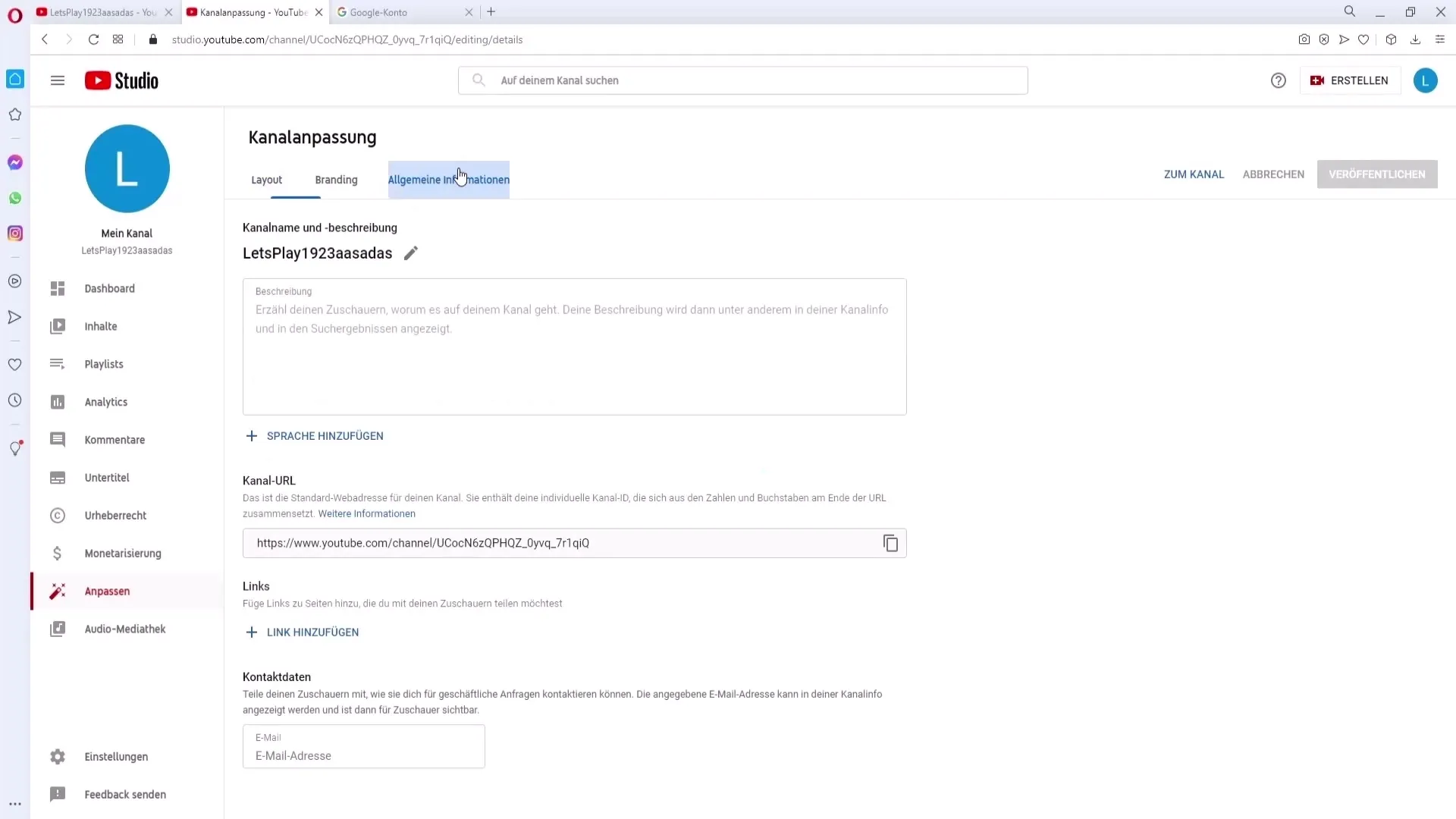Open Inhalte section in sidebar

coord(101,326)
